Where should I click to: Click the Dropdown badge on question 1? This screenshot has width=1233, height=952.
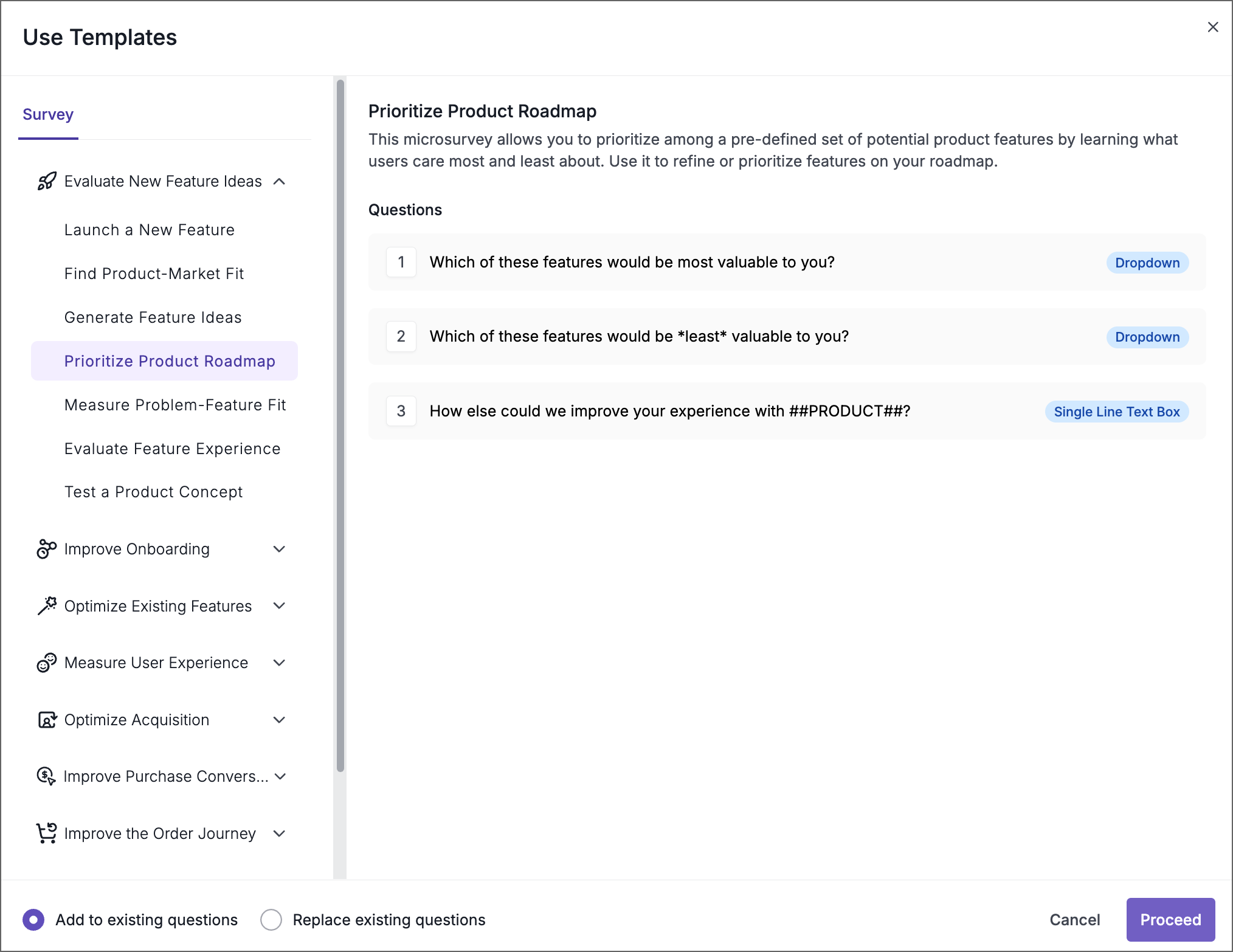point(1147,262)
